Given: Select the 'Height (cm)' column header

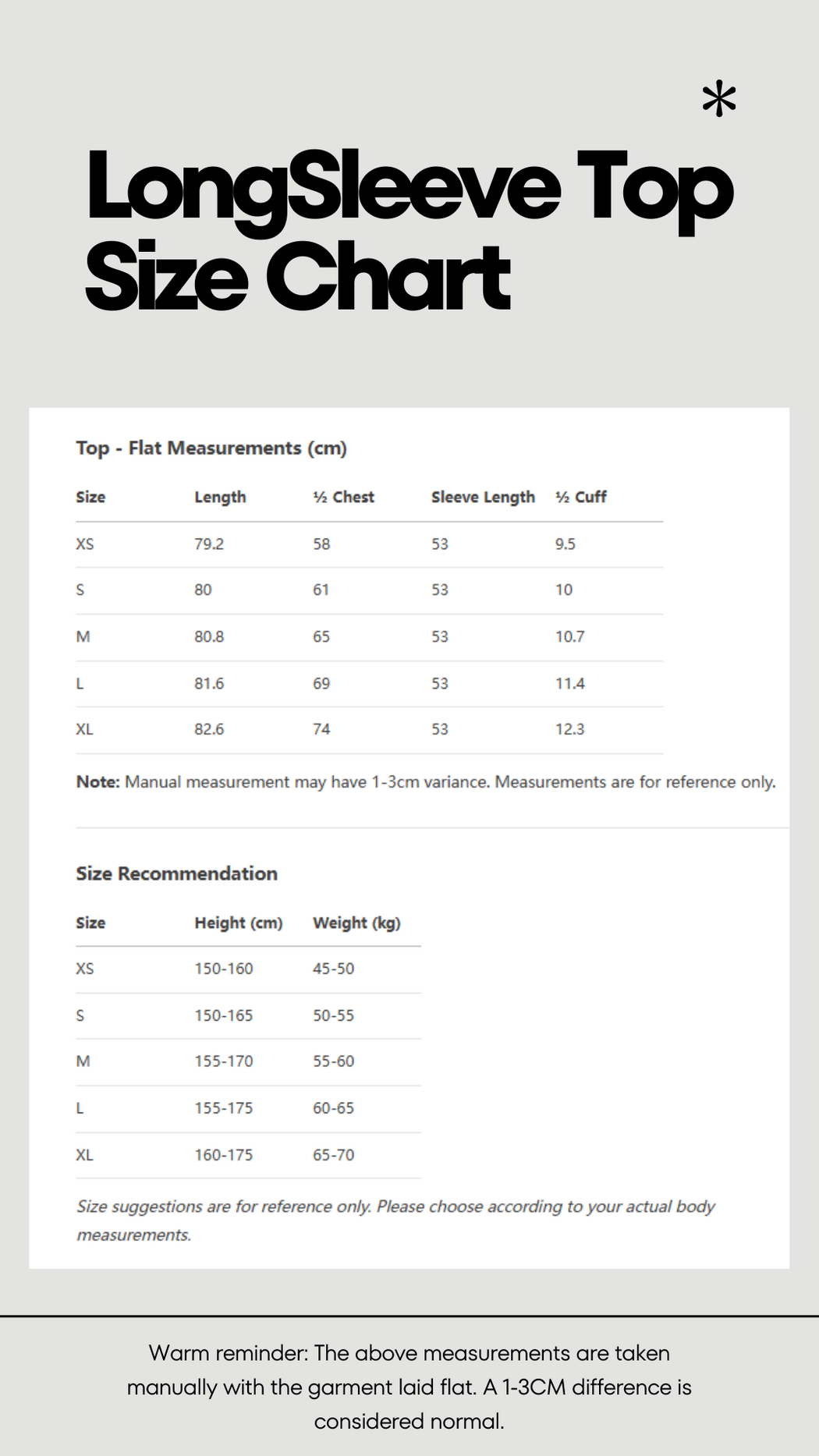Looking at the screenshot, I should pos(238,923).
